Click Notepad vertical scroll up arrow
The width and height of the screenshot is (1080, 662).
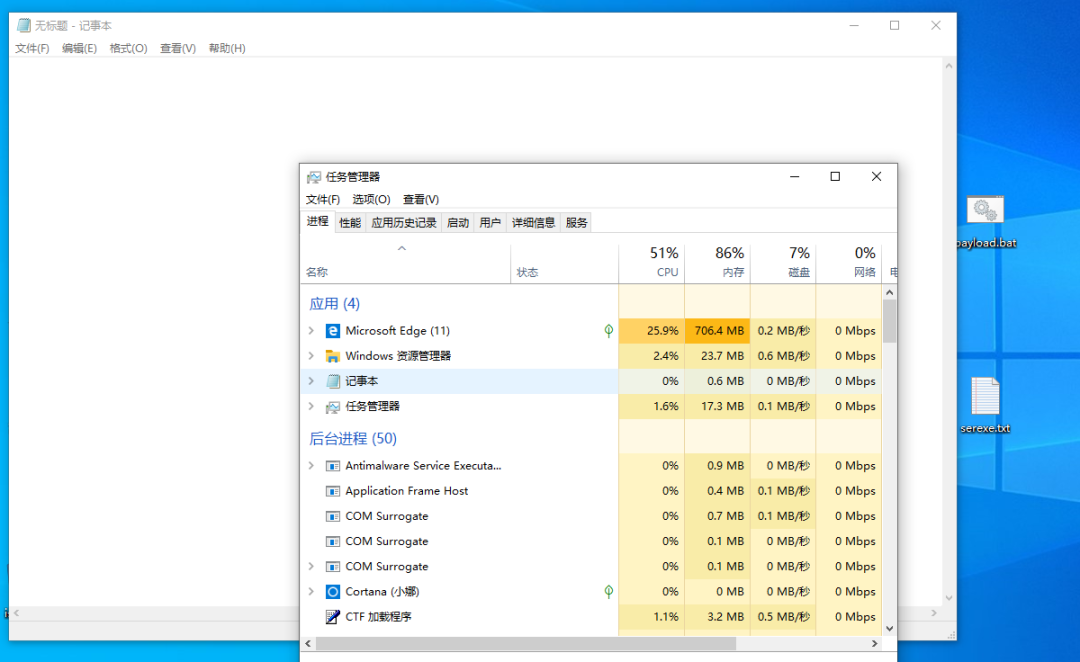coord(949,66)
